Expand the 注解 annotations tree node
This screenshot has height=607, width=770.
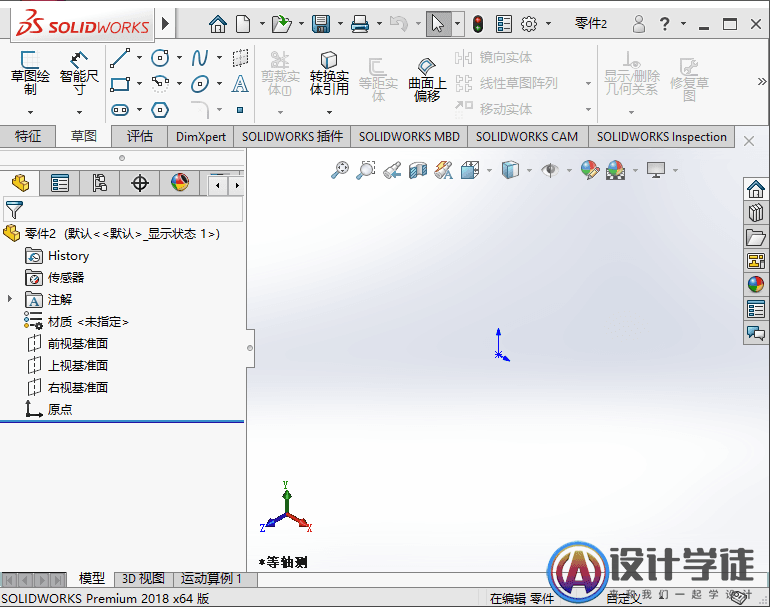(x=9, y=299)
